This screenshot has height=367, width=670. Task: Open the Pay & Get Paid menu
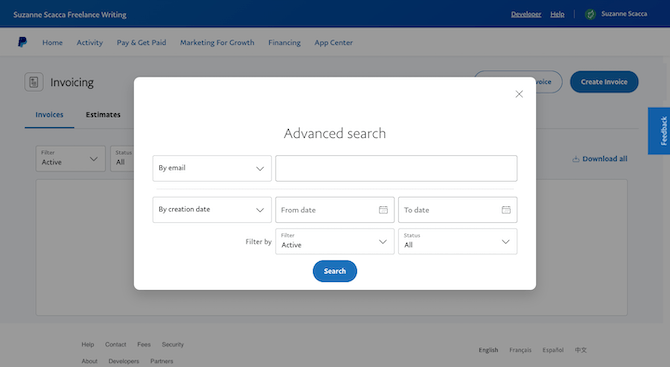[141, 42]
